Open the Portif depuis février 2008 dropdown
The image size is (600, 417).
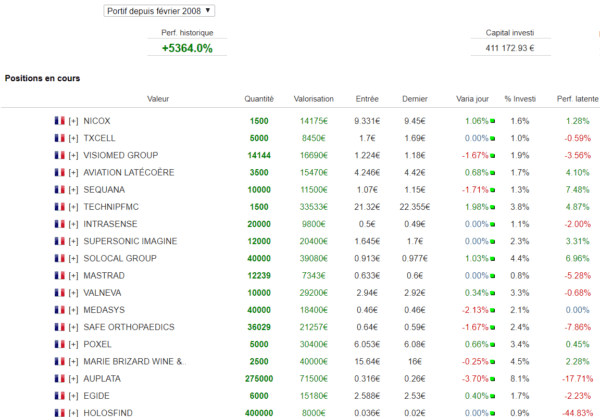click(x=159, y=11)
